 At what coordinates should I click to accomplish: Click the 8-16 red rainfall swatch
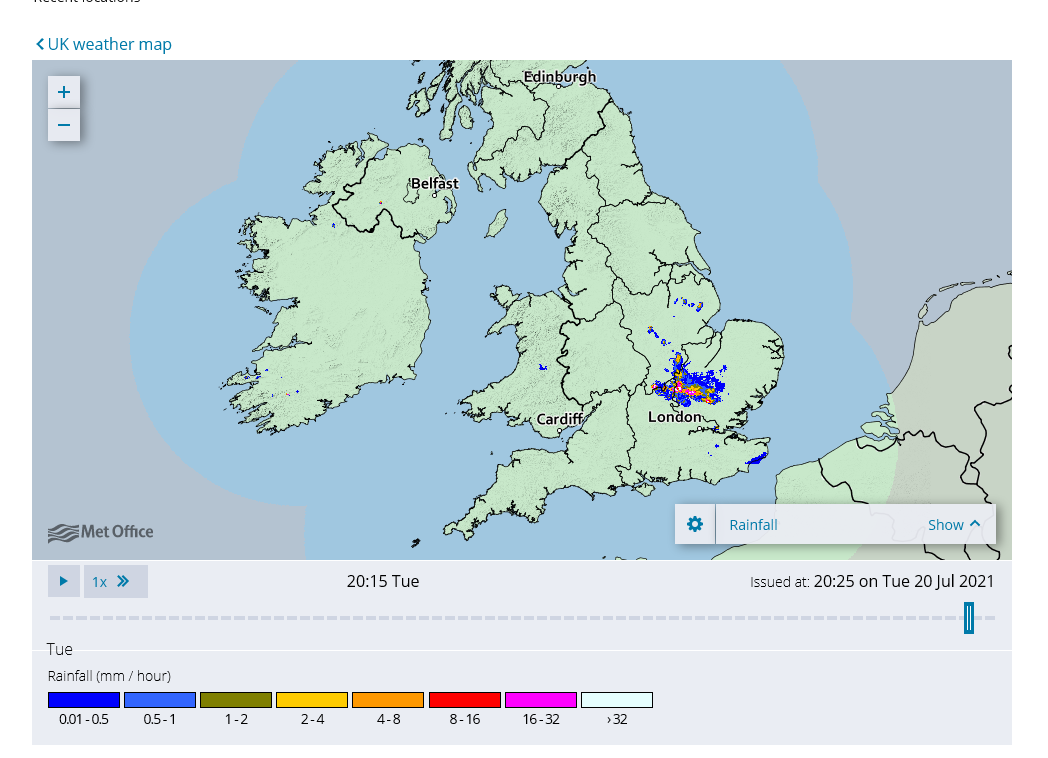pyautogui.click(x=464, y=699)
